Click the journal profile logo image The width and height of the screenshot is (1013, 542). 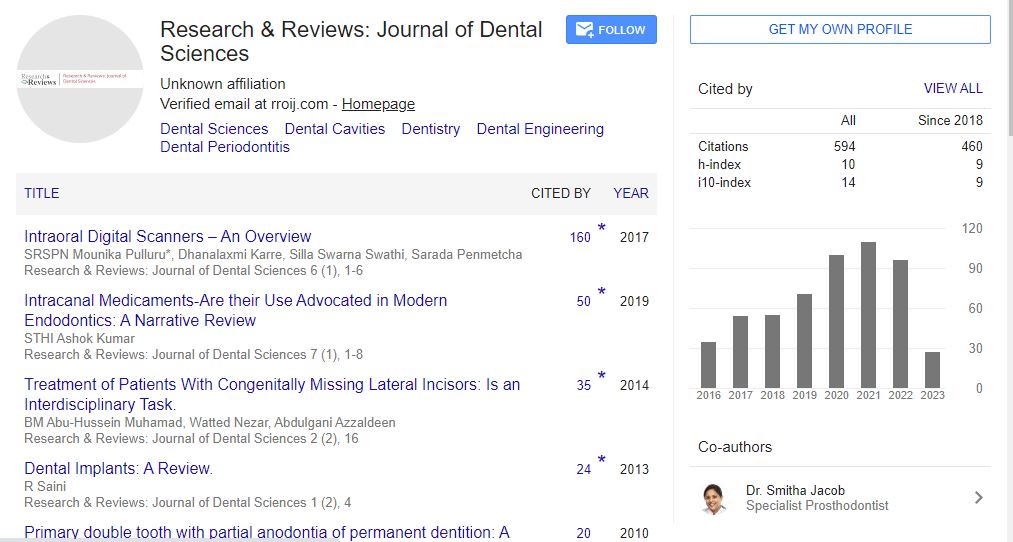pyautogui.click(x=80, y=79)
